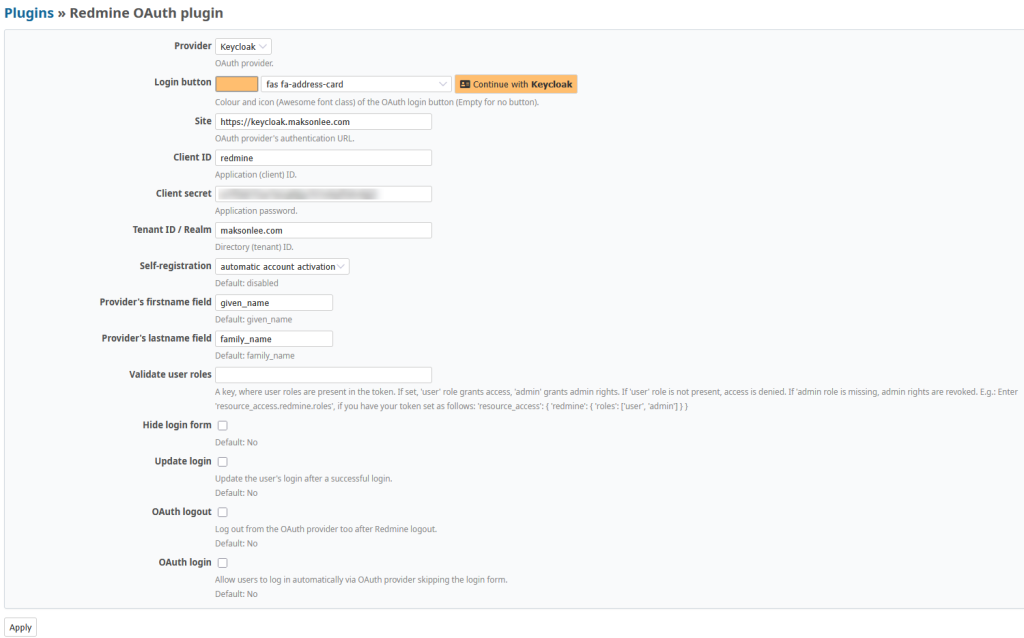Click the Continue with Keycloak button

pos(516,84)
